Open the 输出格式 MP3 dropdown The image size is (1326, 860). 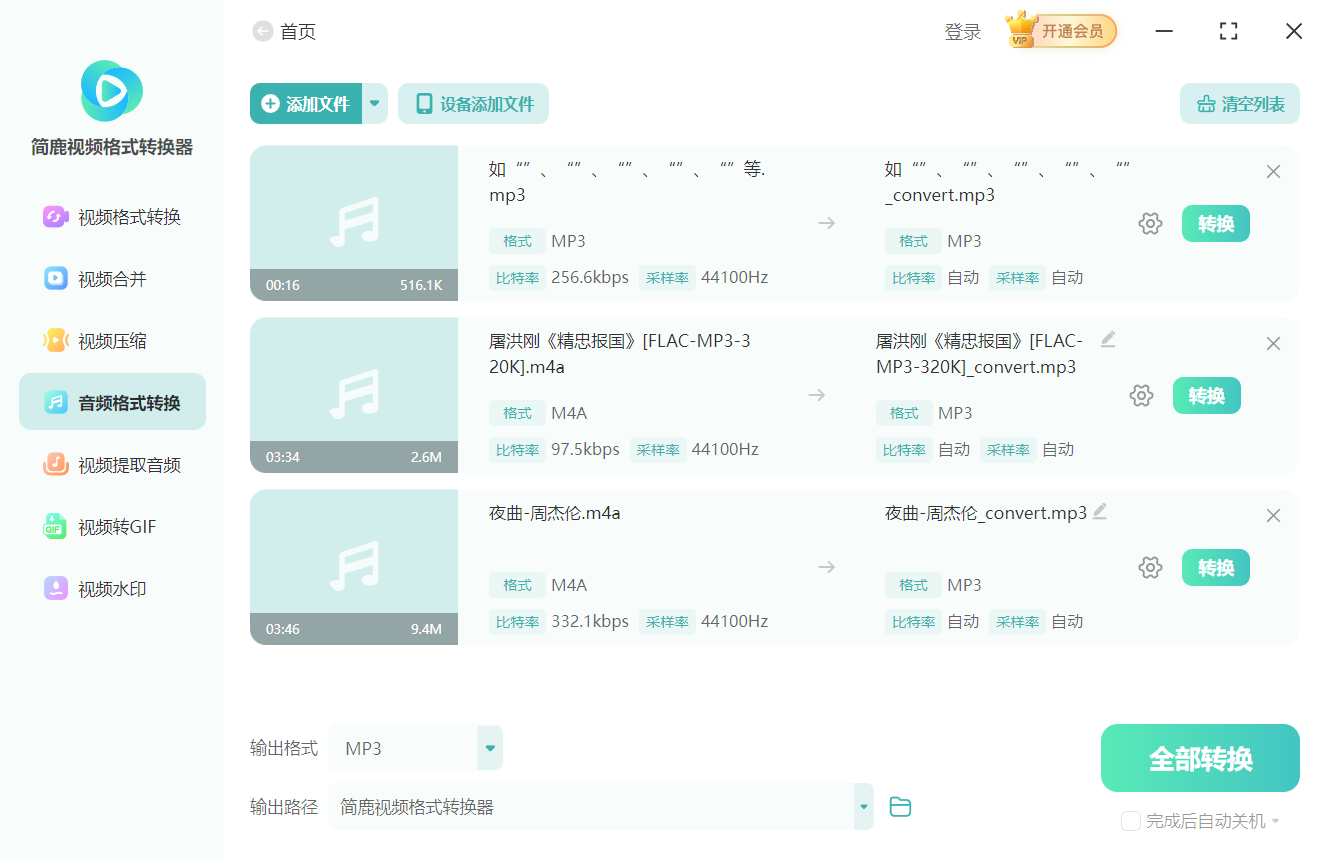[x=415, y=748]
